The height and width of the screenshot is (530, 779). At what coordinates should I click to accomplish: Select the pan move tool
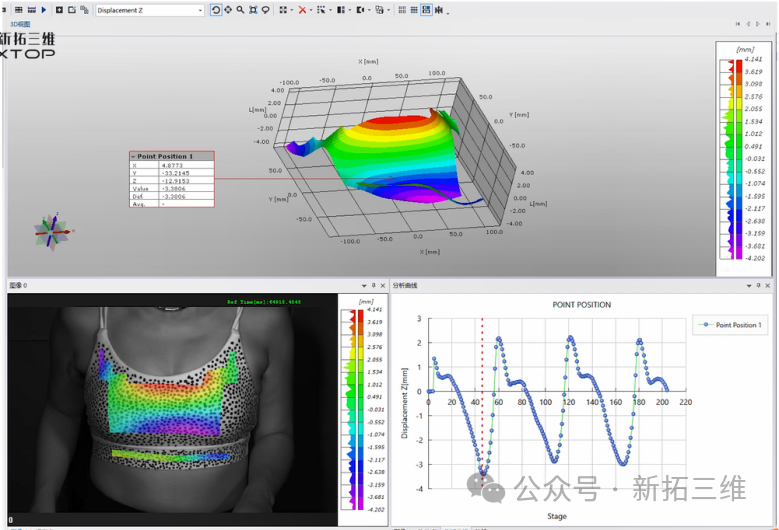point(228,9)
